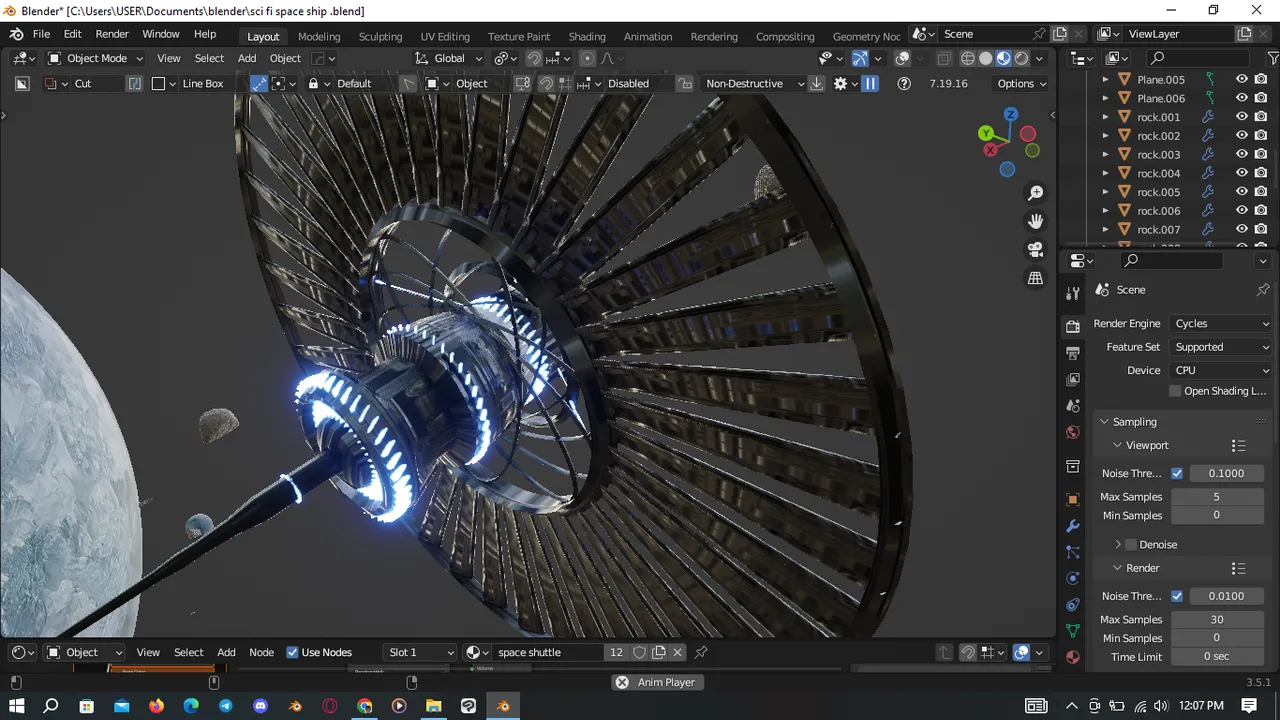Click the zoom magnifier viewport icon

click(1035, 193)
